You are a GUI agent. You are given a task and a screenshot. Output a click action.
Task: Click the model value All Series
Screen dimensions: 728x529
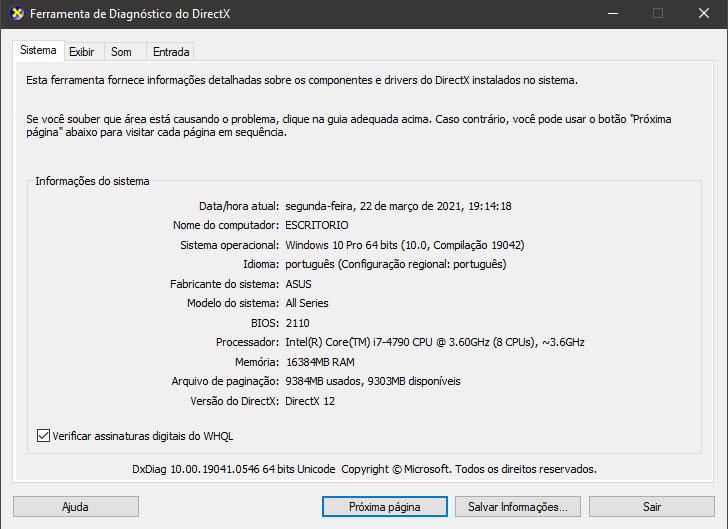307,303
